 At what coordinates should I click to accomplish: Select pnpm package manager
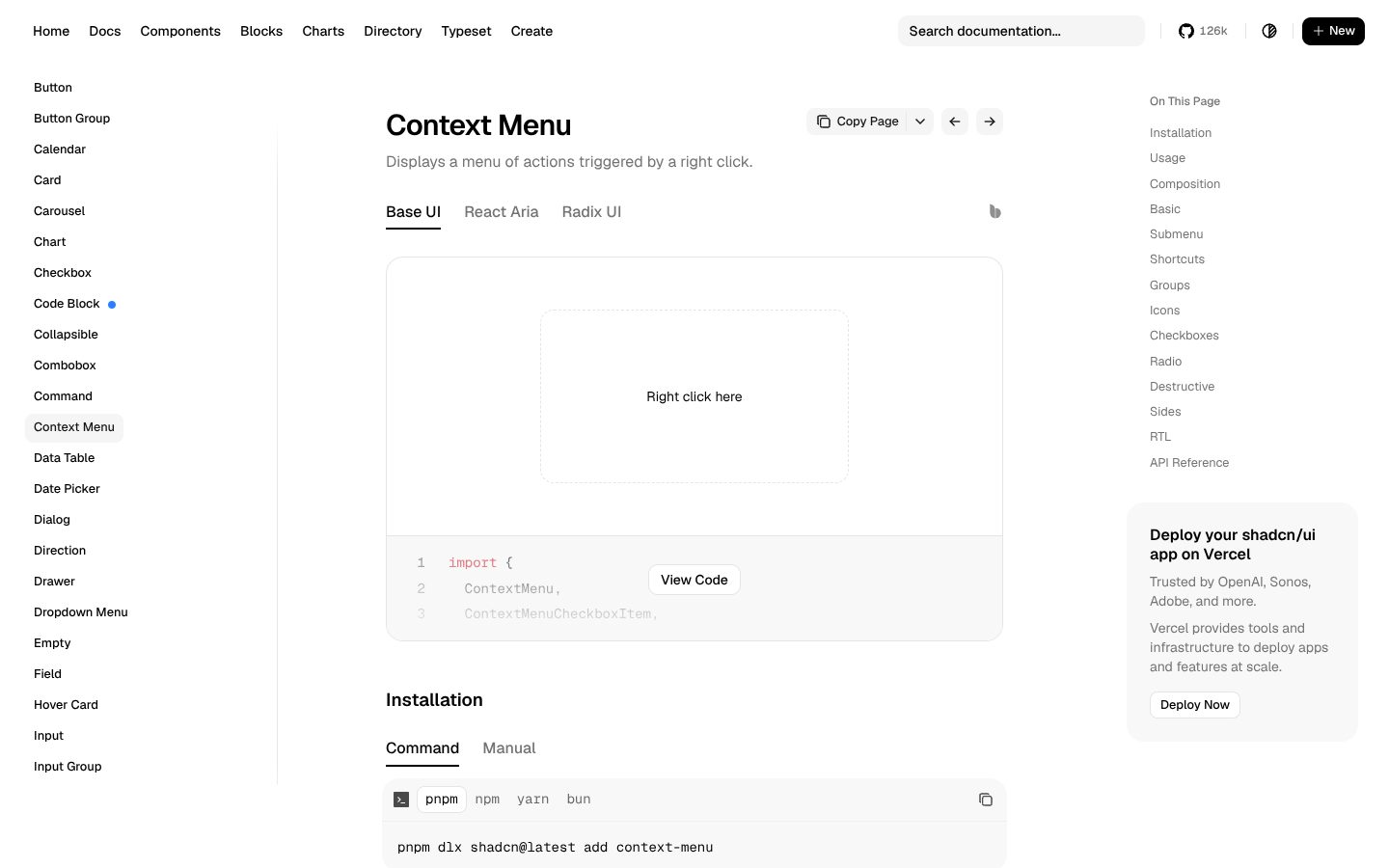pos(442,800)
